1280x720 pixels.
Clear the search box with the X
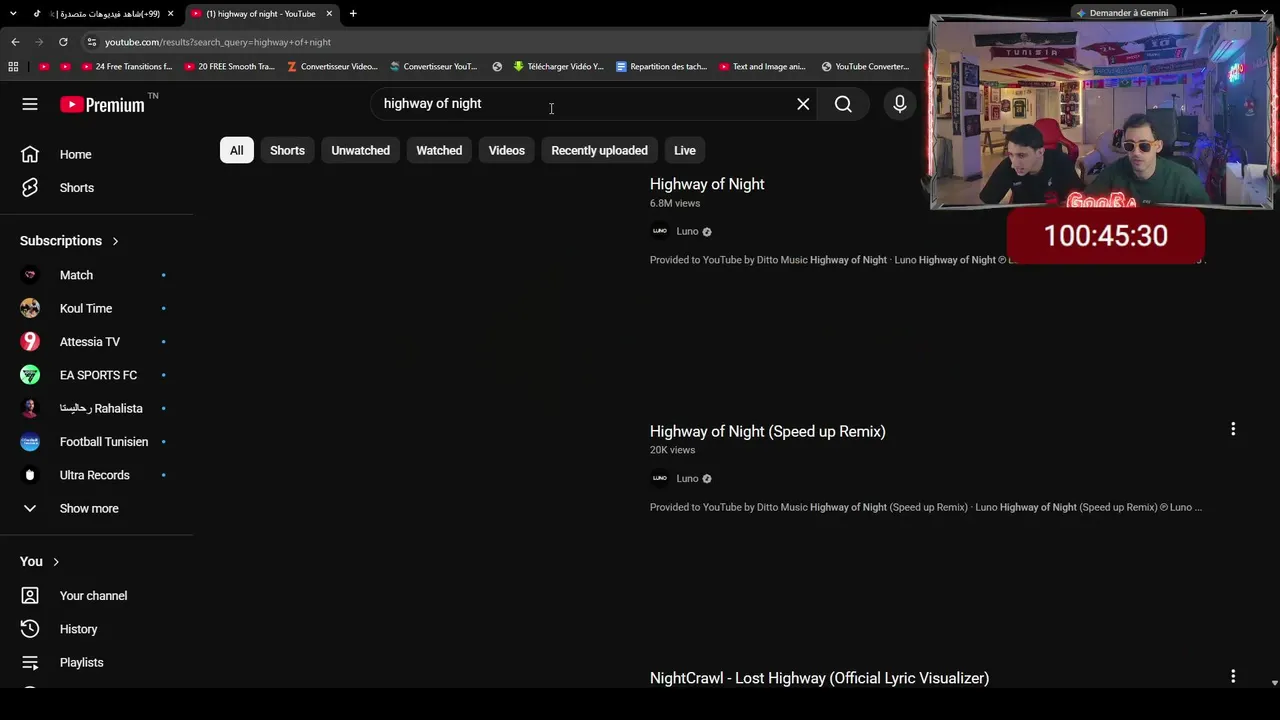pyautogui.click(x=803, y=104)
